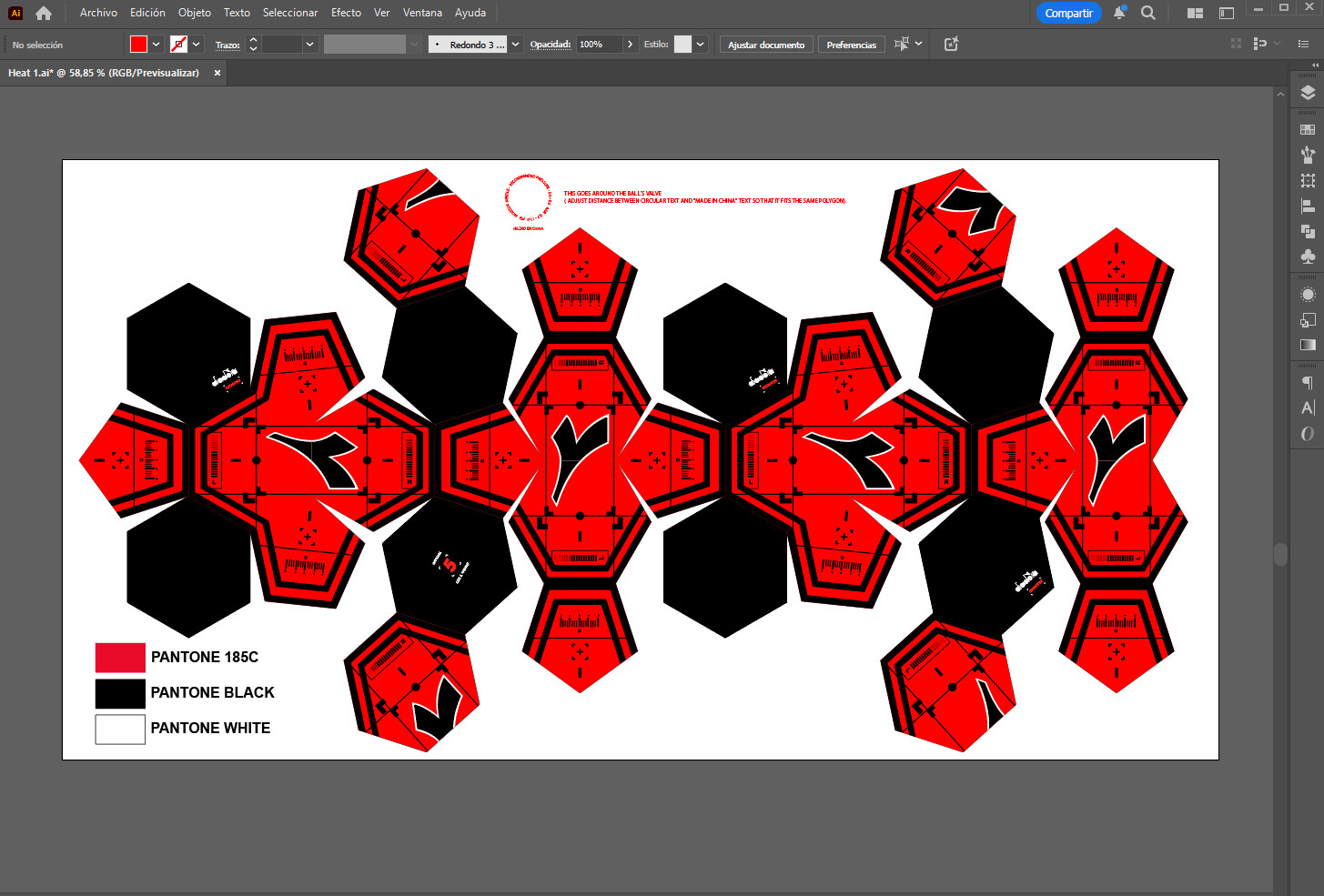Image resolution: width=1324 pixels, height=896 pixels.
Task: Click the Opacidad label link
Action: [x=551, y=44]
